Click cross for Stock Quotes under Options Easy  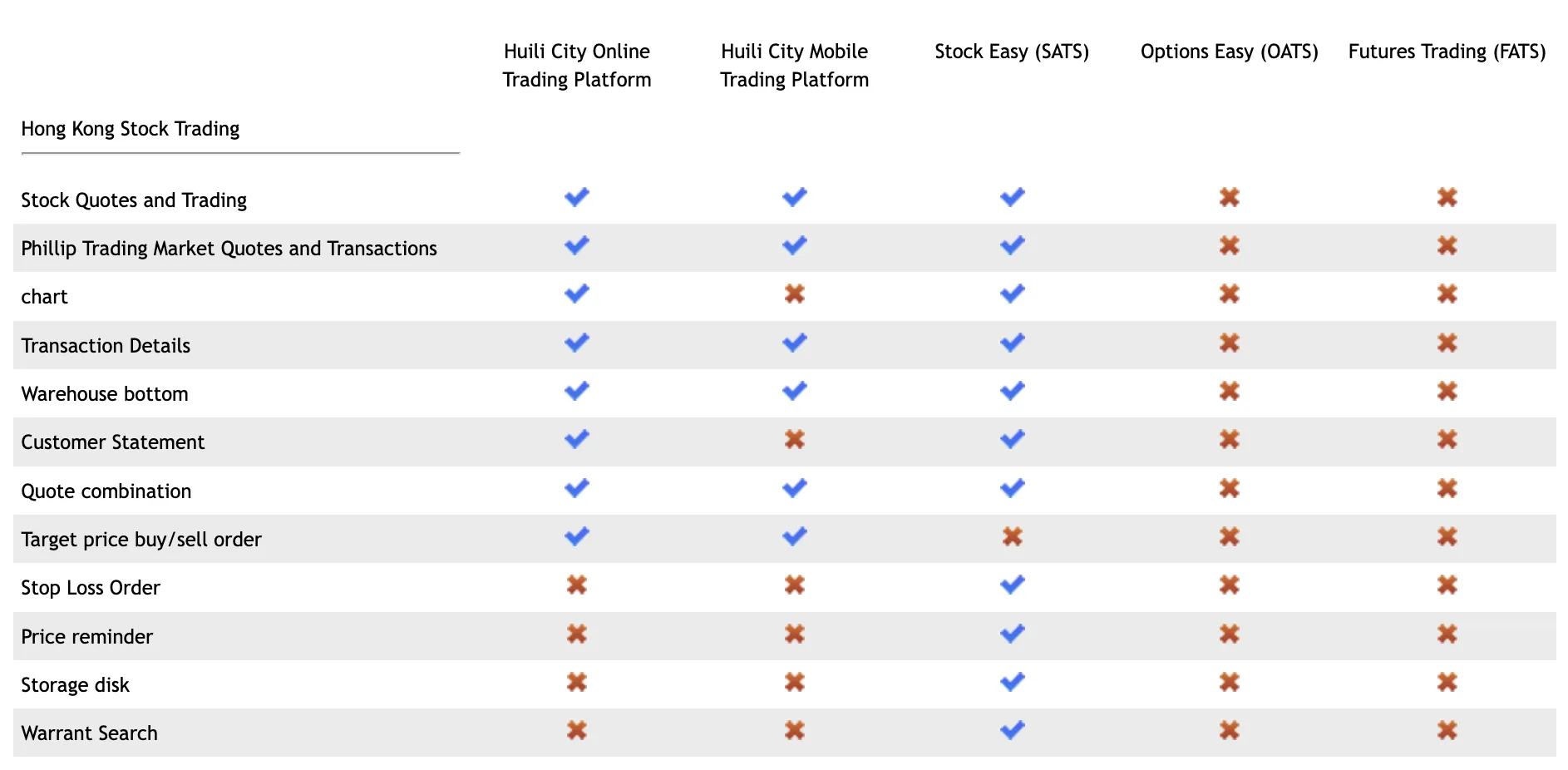(1229, 197)
